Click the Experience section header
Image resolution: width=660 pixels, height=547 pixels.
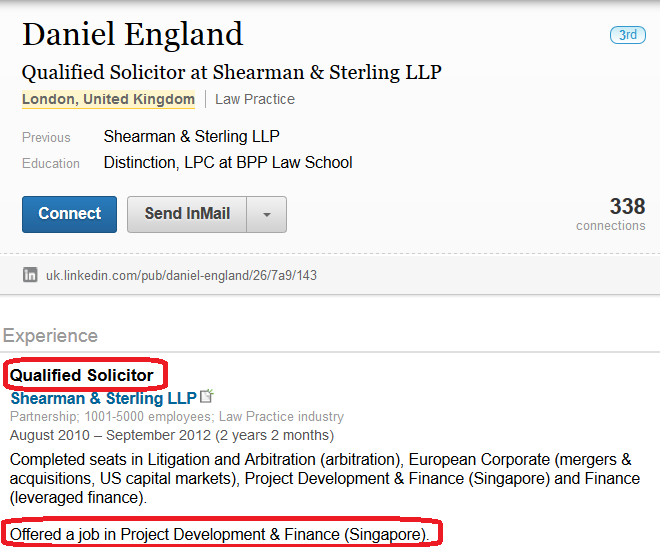pos(50,336)
